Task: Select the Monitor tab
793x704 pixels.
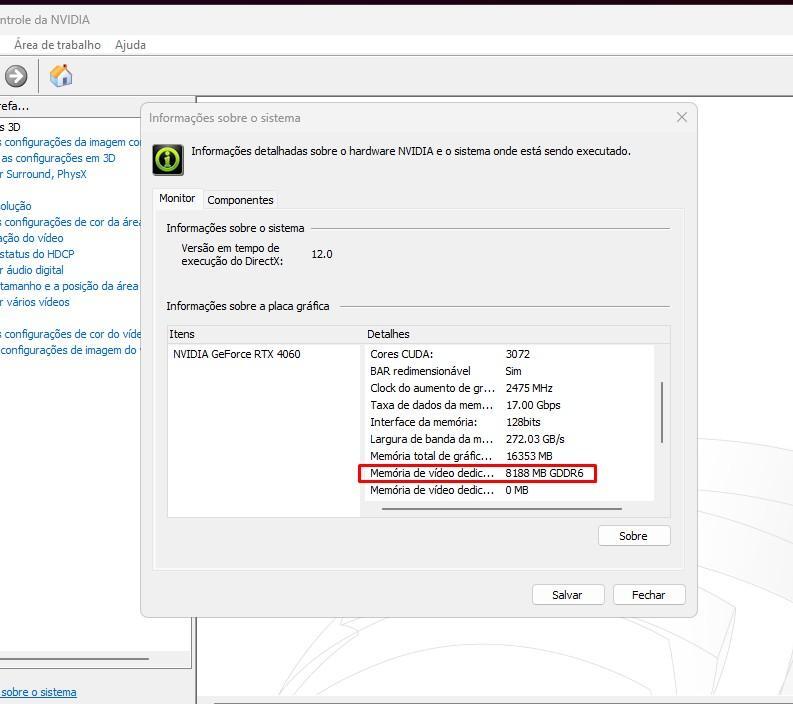Action: click(177, 198)
